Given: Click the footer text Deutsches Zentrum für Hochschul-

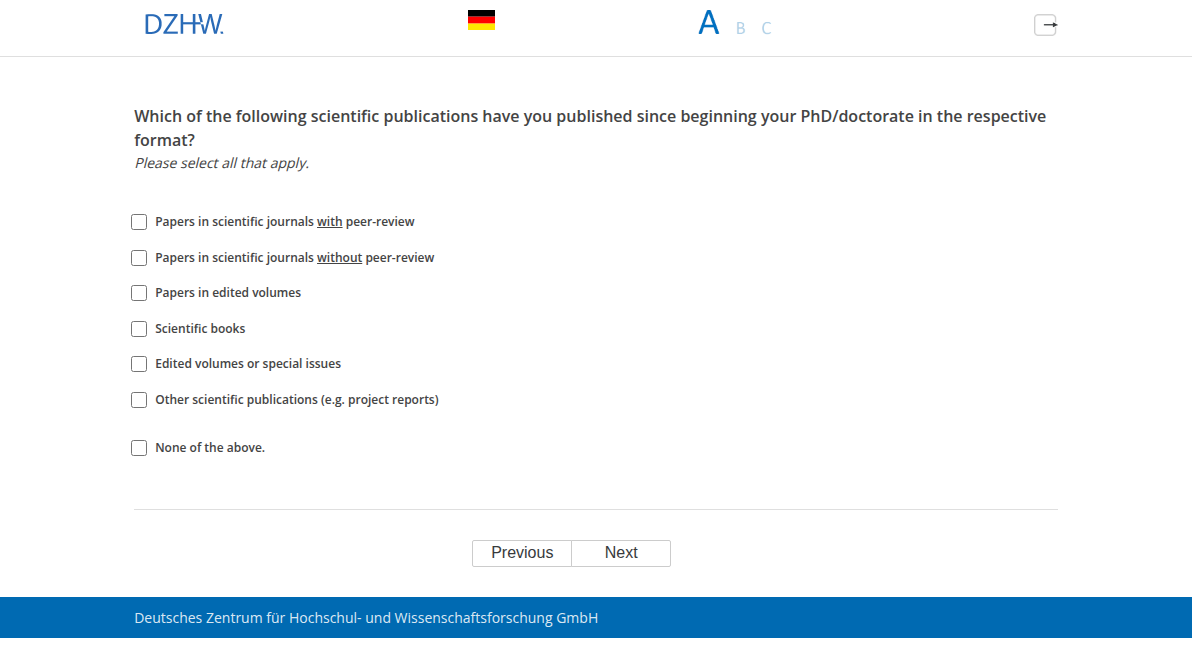Looking at the screenshot, I should coord(366,618).
